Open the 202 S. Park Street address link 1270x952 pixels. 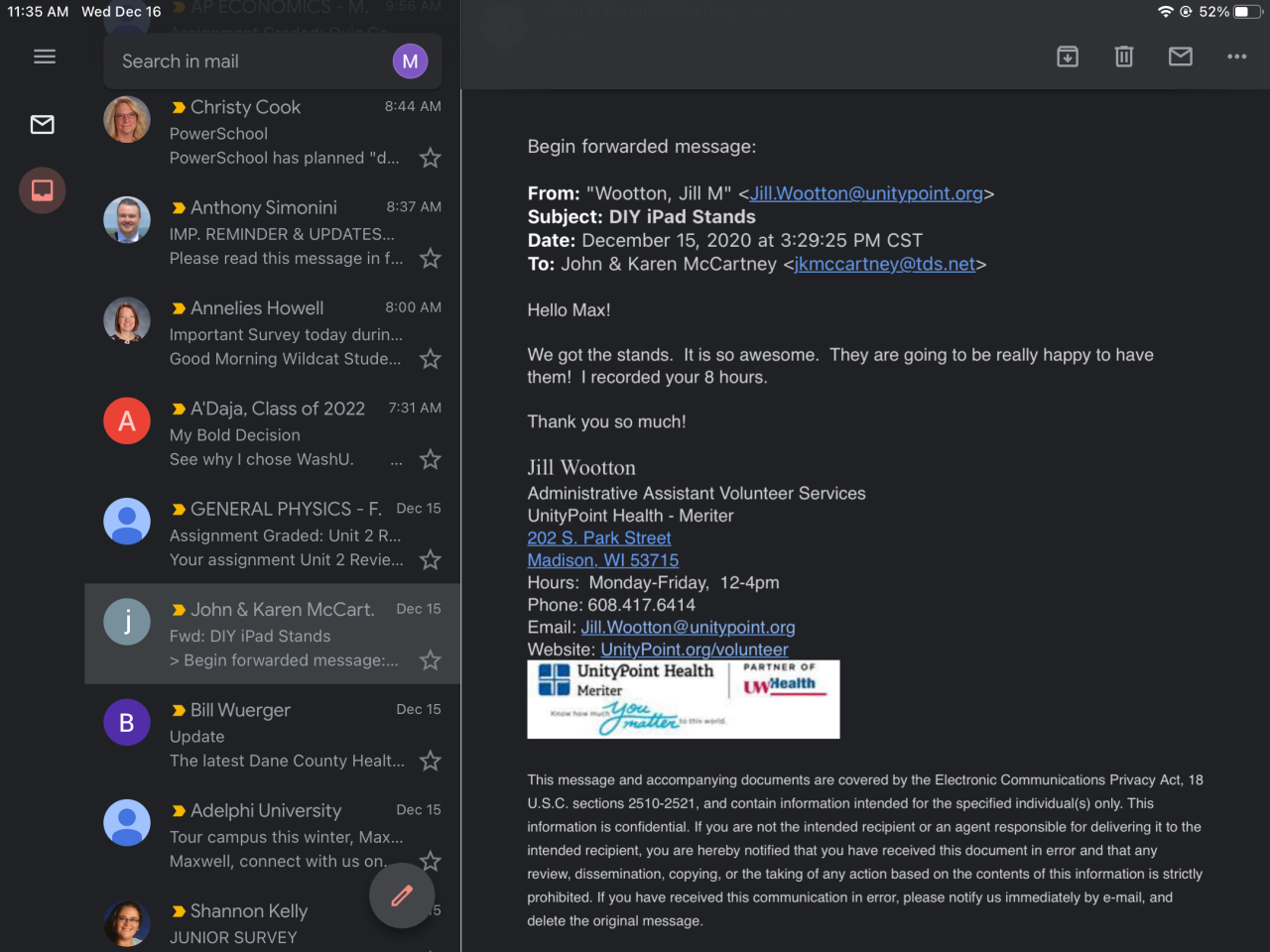(599, 537)
